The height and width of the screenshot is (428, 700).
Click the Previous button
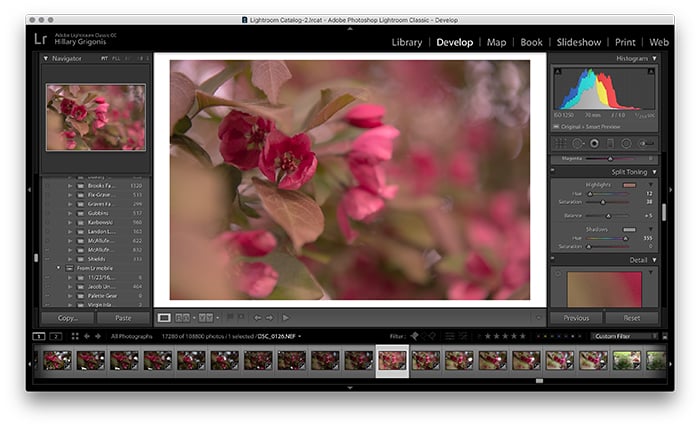click(576, 318)
